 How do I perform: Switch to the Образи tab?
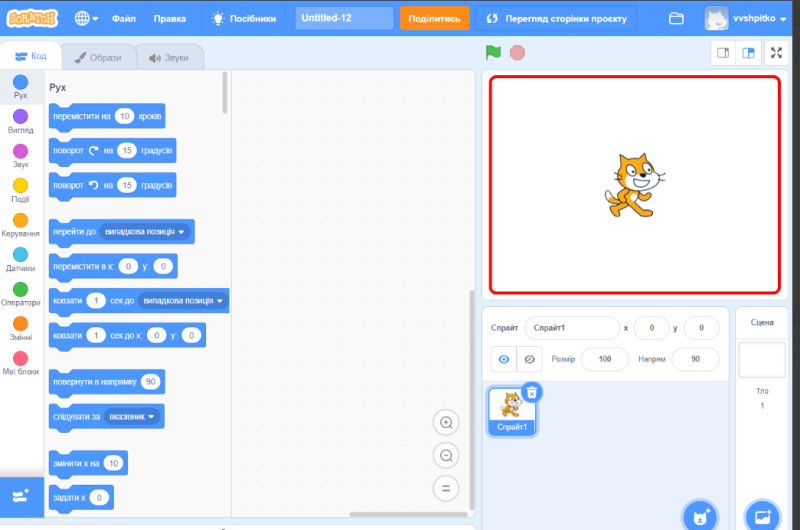pyautogui.click(x=99, y=57)
